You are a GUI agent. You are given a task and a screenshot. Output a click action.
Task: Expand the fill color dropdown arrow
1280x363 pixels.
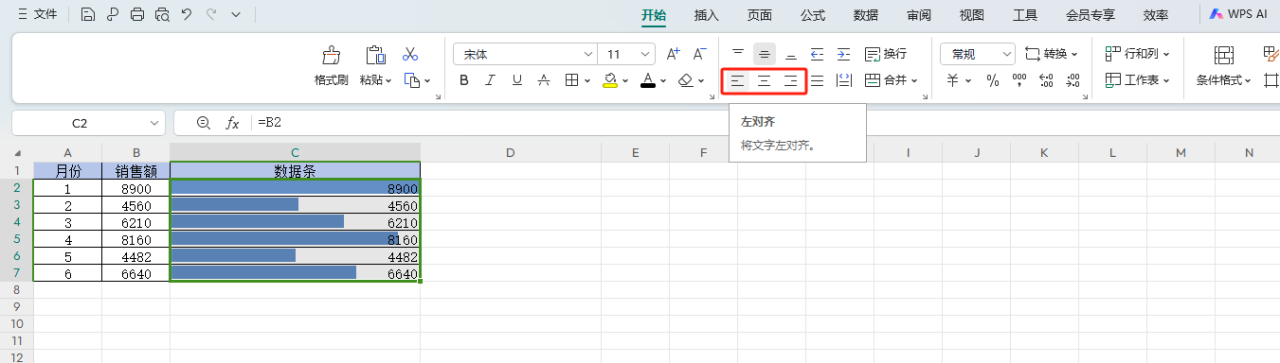coord(626,80)
